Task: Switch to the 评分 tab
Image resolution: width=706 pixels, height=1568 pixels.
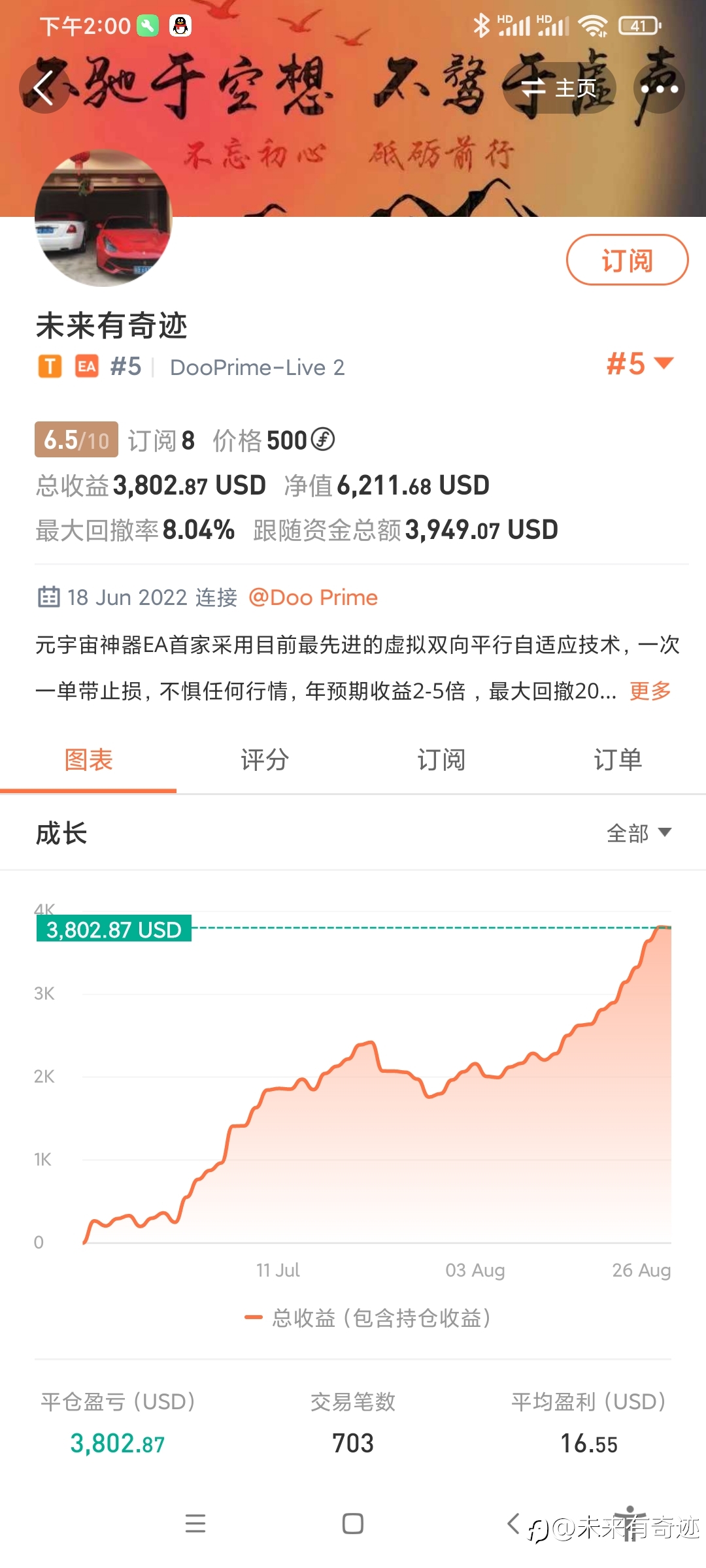Action: coord(265,760)
